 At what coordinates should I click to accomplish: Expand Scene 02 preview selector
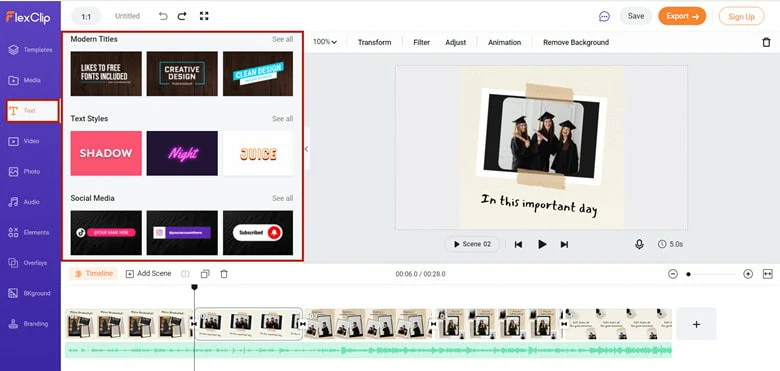472,244
